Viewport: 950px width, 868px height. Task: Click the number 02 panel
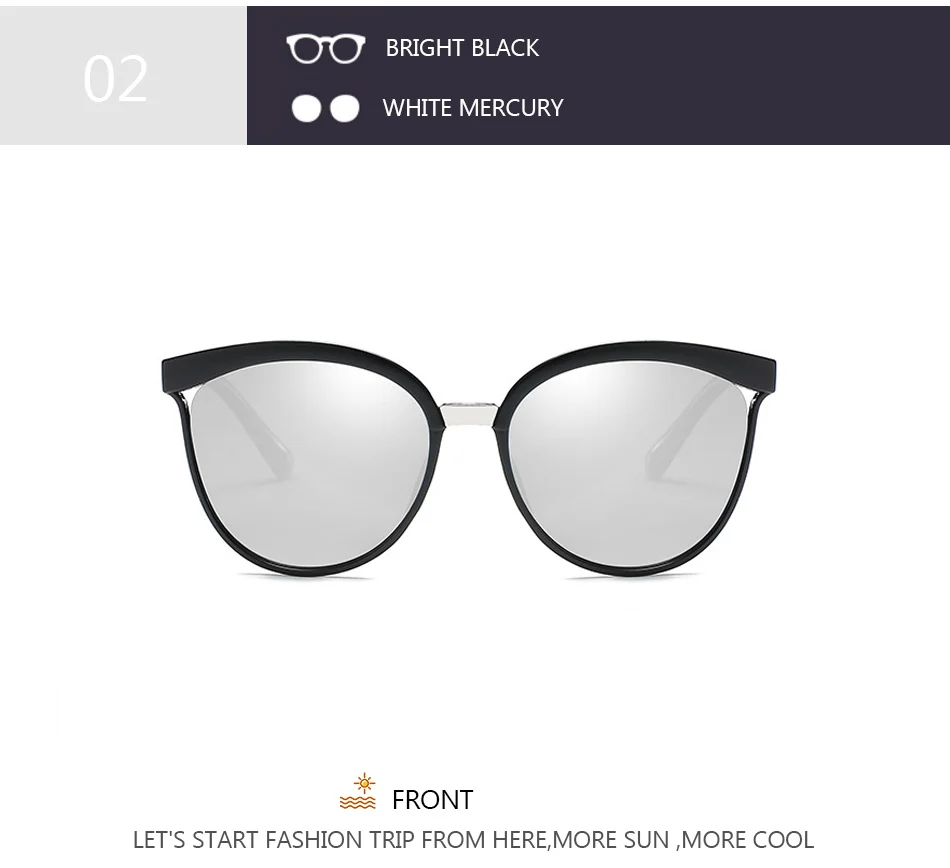(x=123, y=76)
